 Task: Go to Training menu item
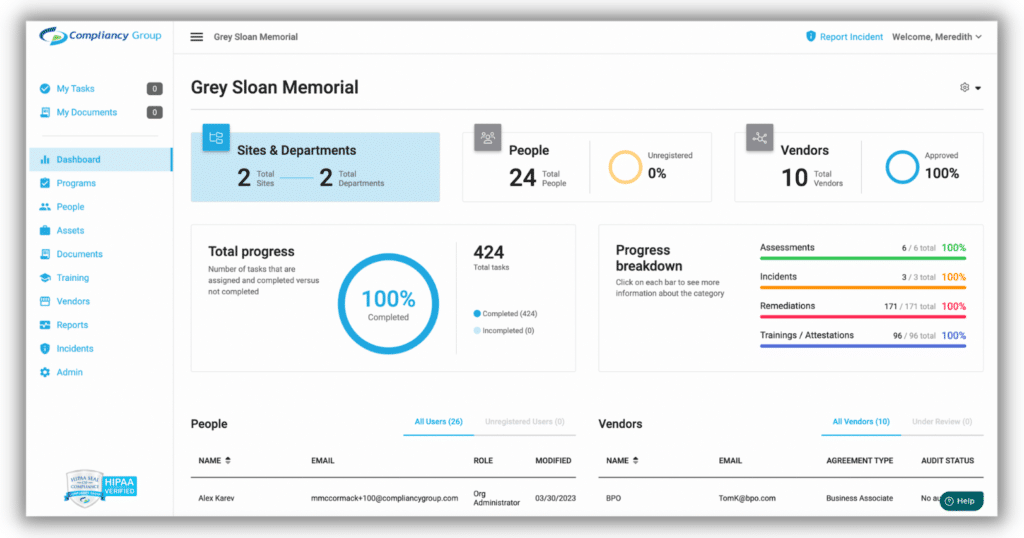(x=72, y=277)
